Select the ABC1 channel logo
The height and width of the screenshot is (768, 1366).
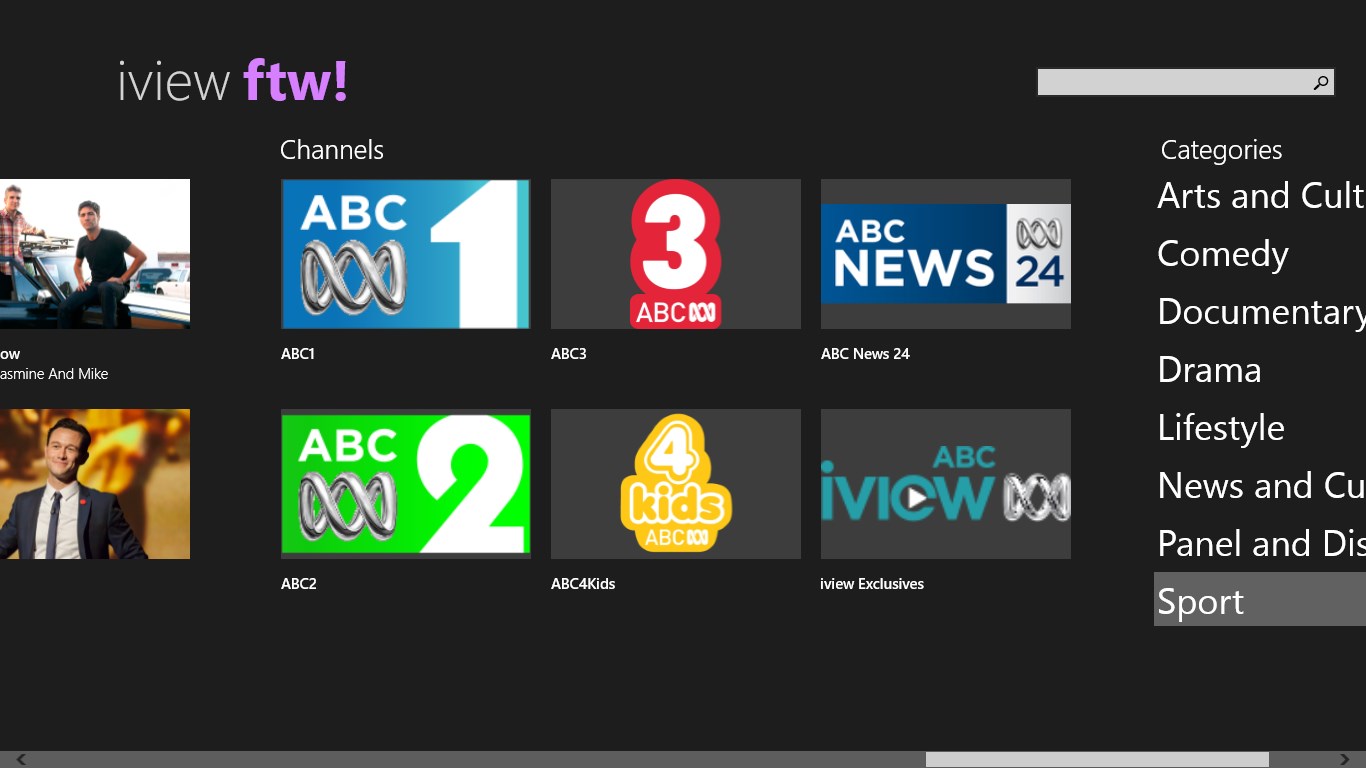[x=405, y=254]
